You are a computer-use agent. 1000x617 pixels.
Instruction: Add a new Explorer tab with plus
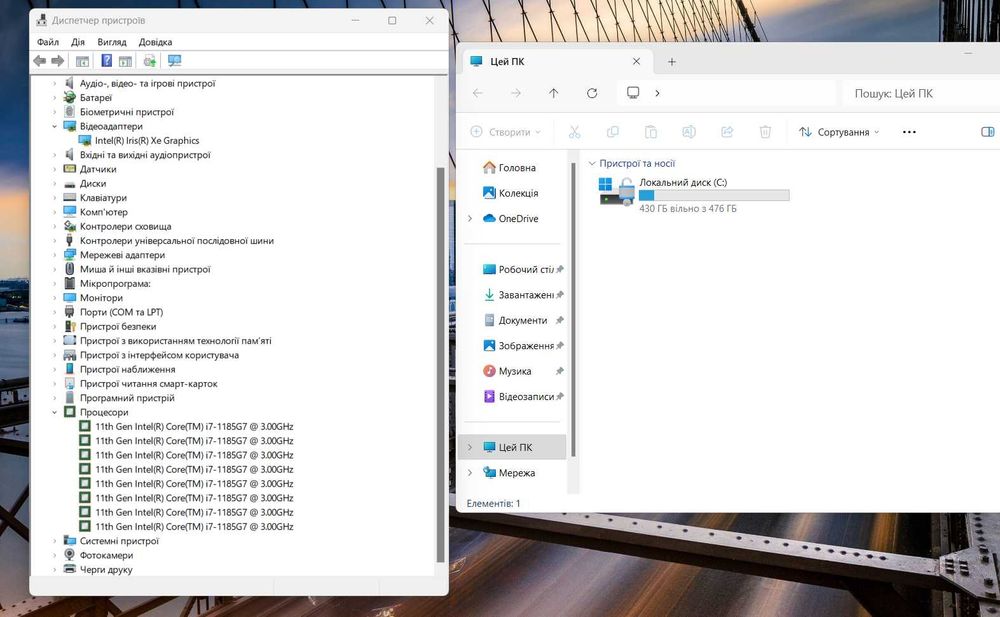[x=672, y=61]
